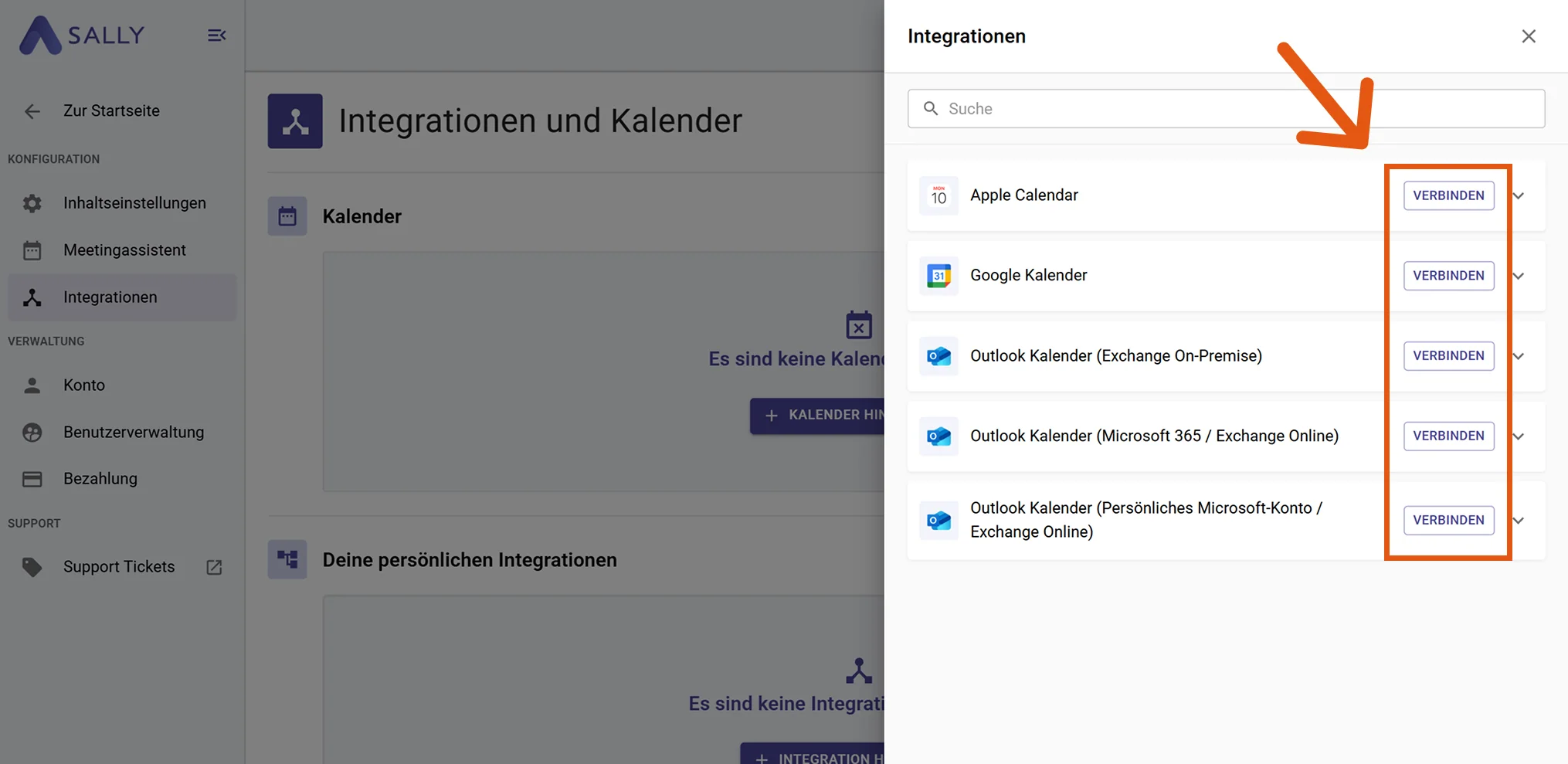Focus the Suche search field
Screen dimensions: 1568x764
(x=1226, y=109)
